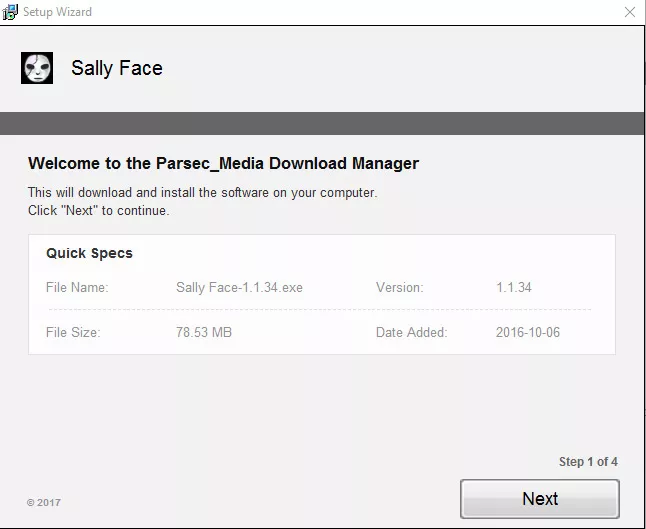Click the File Size label
This screenshot has width=646, height=529.
point(73,332)
